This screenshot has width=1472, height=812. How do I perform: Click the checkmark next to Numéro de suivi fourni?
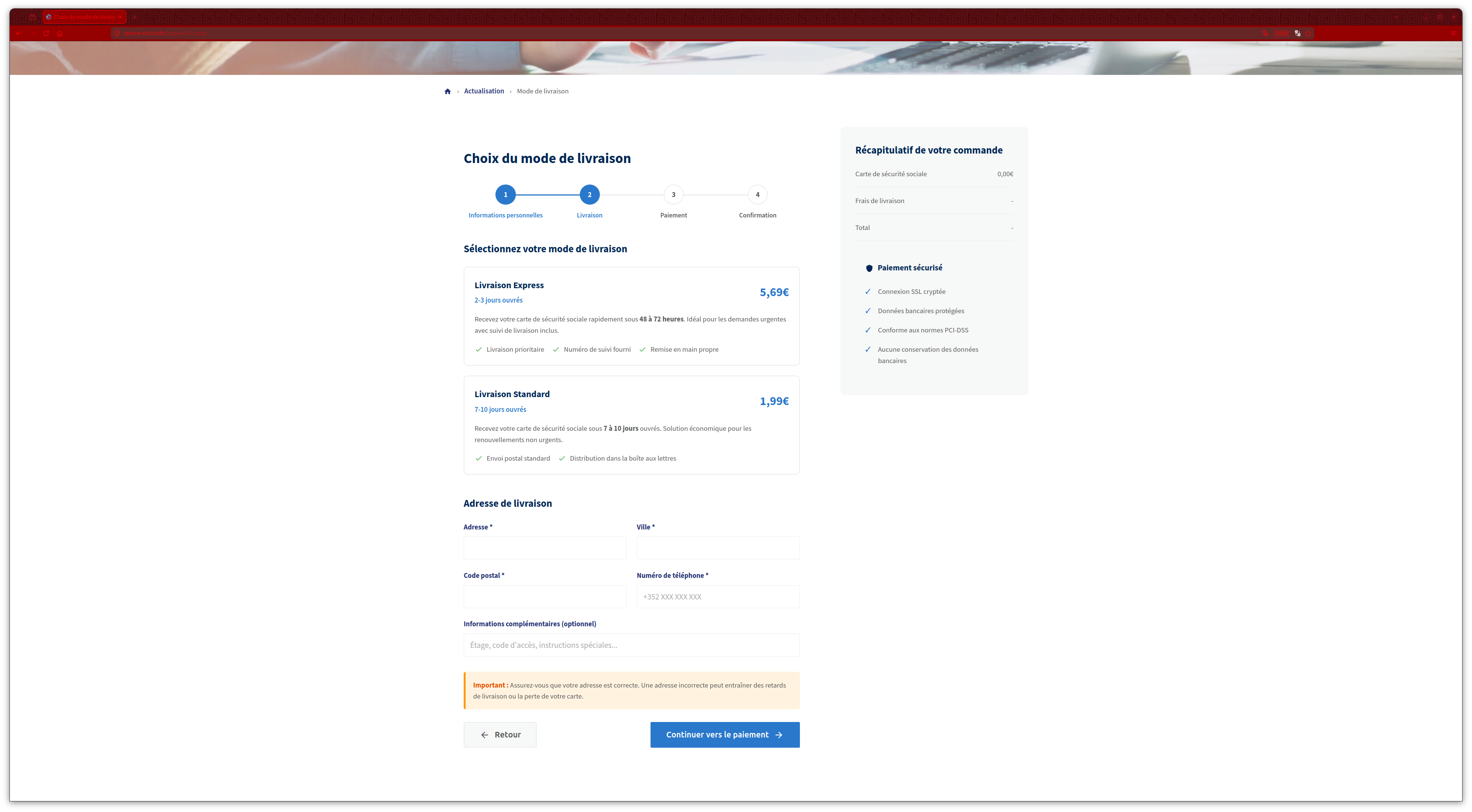(556, 350)
